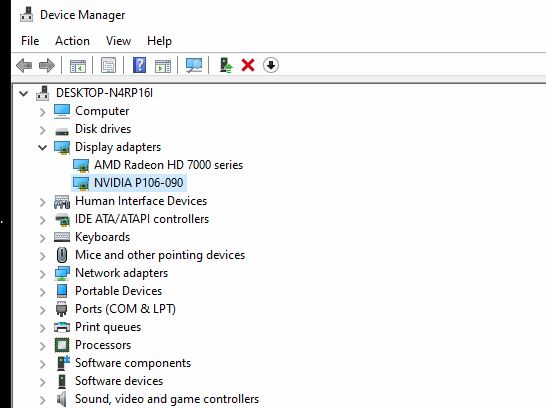Click the red X Uninstall device icon
The image size is (546, 408).
click(x=248, y=65)
